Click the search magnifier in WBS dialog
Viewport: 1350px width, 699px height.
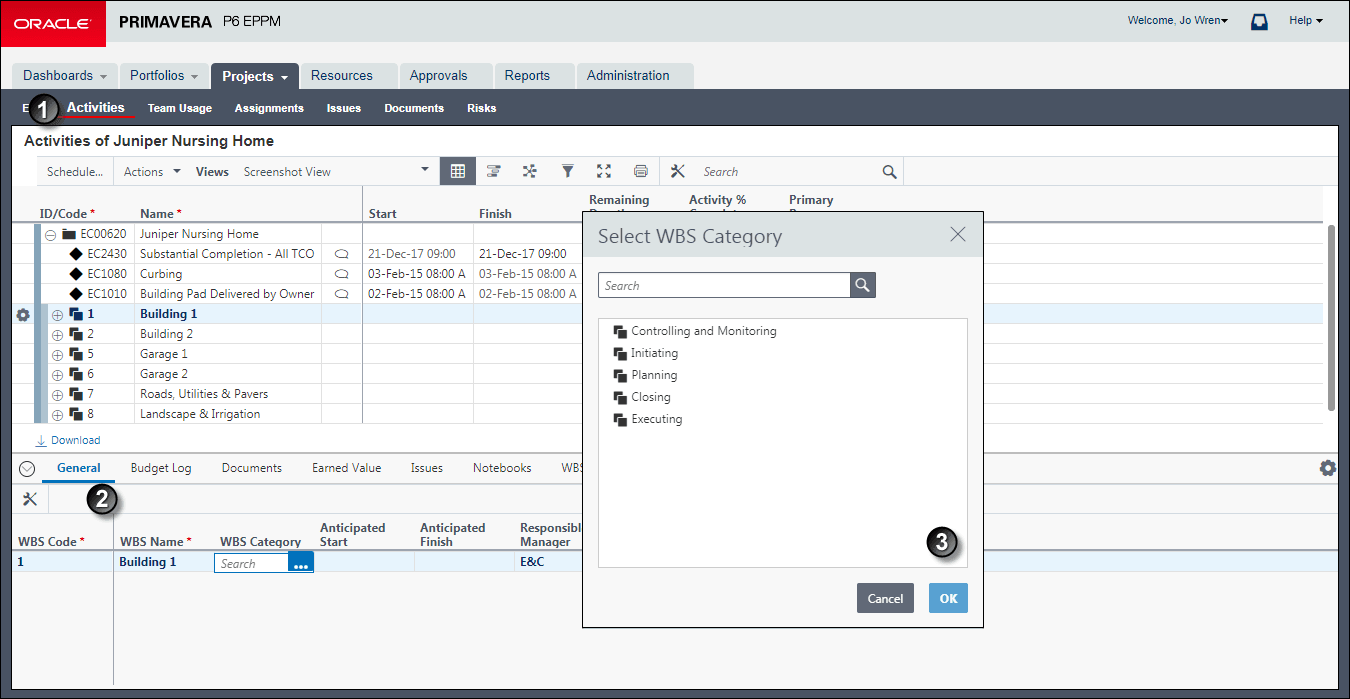pyautogui.click(x=863, y=285)
